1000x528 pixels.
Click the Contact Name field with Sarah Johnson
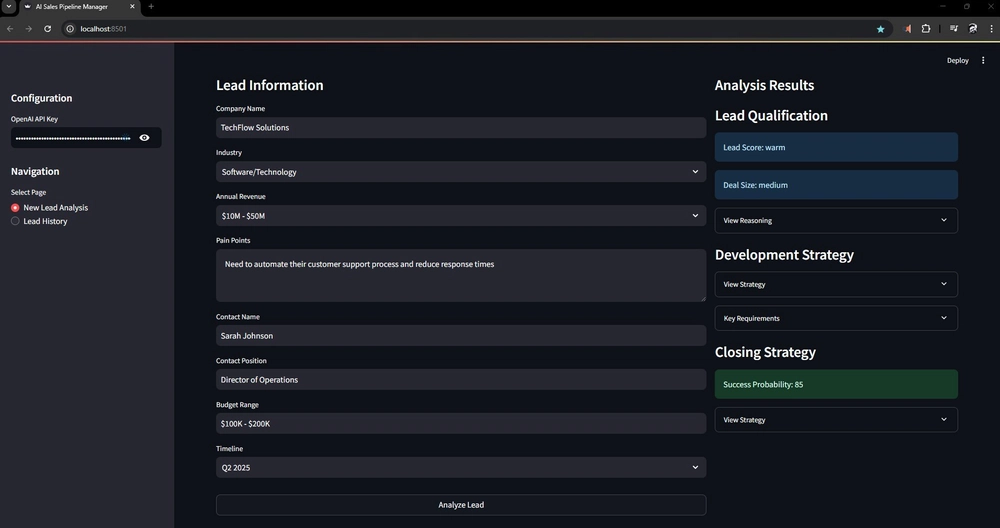(460, 335)
